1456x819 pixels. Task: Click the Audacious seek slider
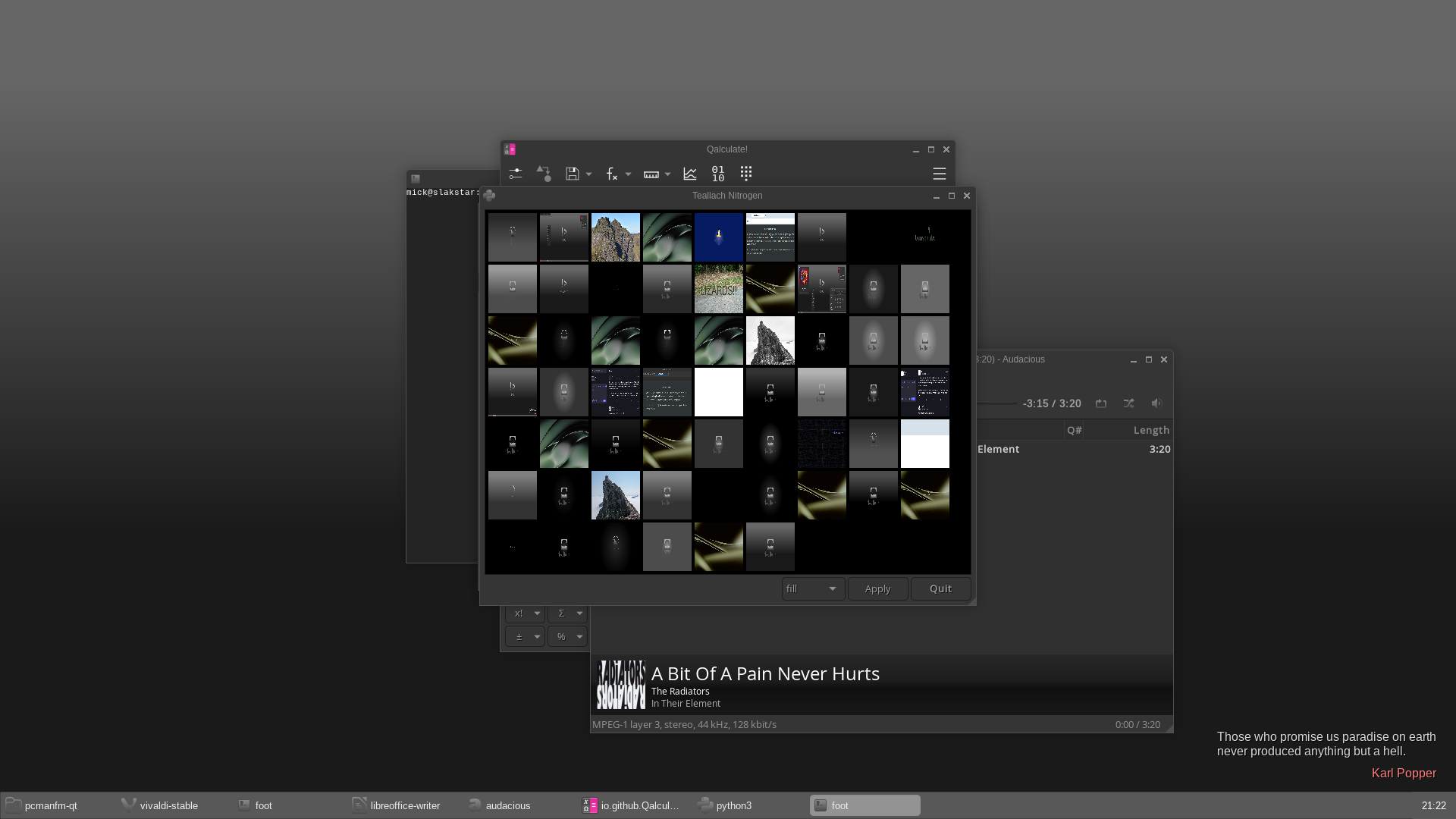click(996, 403)
